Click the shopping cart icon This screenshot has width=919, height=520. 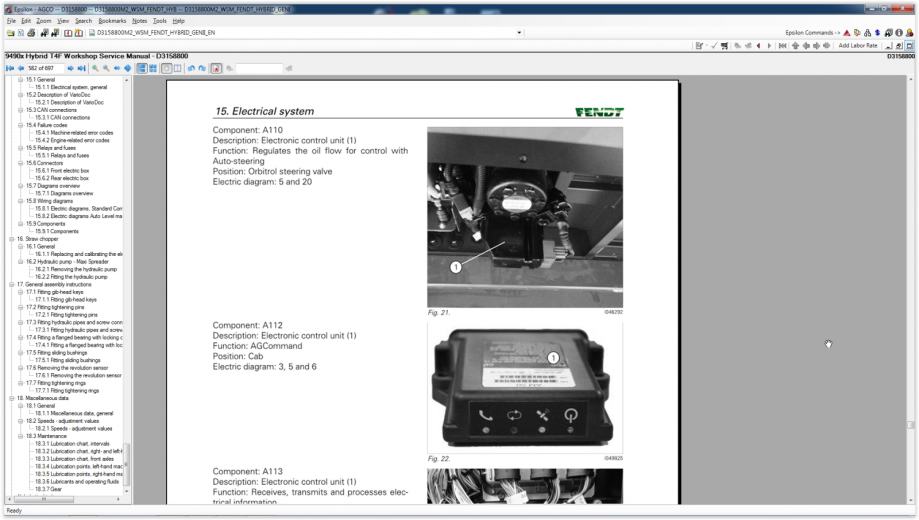tap(724, 46)
